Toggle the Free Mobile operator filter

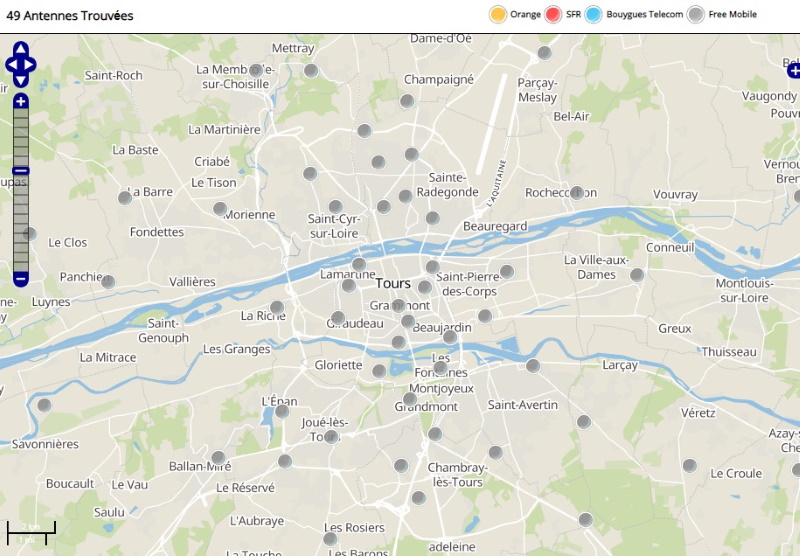pyautogui.click(x=696, y=14)
